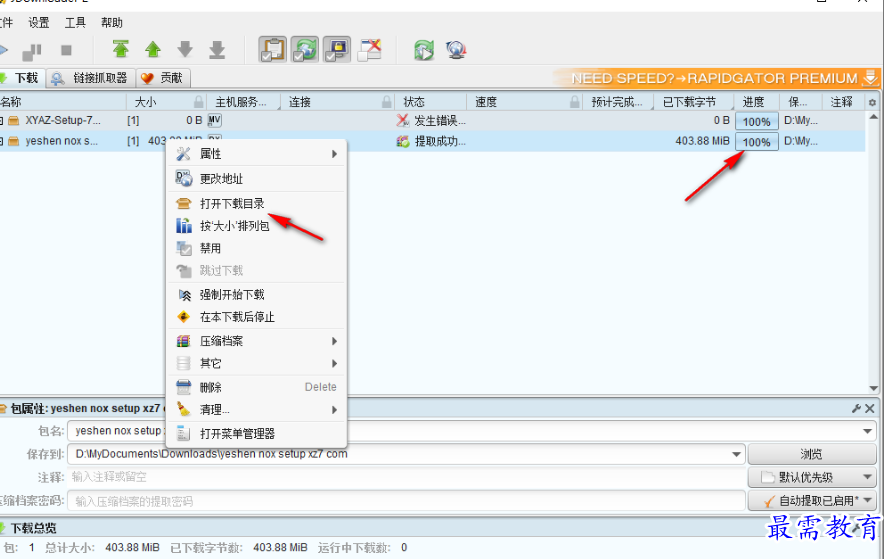Pause all downloads via toolbar pause icon

tap(32, 52)
